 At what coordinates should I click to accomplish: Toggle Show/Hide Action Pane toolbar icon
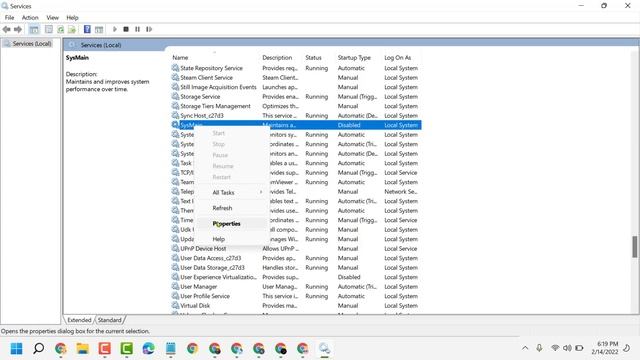99,29
